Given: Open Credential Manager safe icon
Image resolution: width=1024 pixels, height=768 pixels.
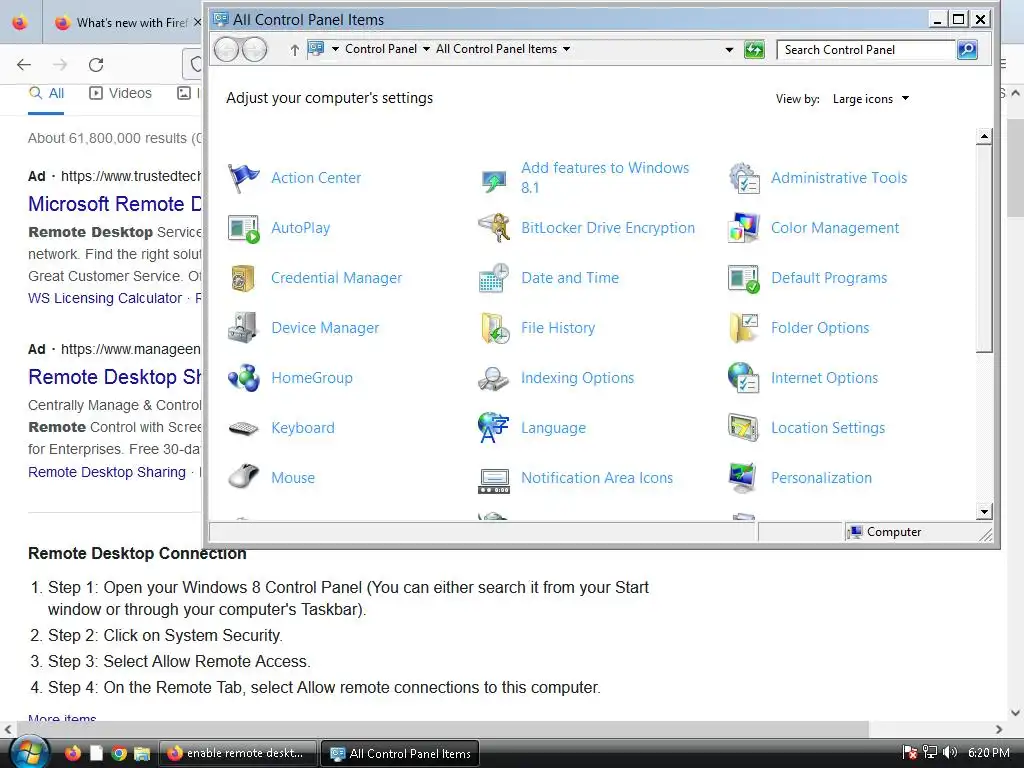Looking at the screenshot, I should tap(244, 278).
